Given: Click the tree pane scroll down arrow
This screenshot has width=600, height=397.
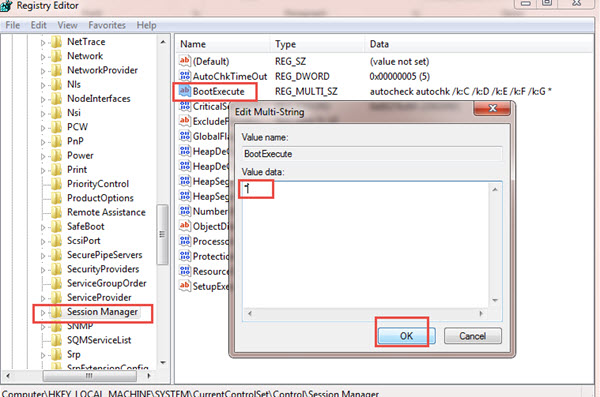Looking at the screenshot, I should [163, 362].
